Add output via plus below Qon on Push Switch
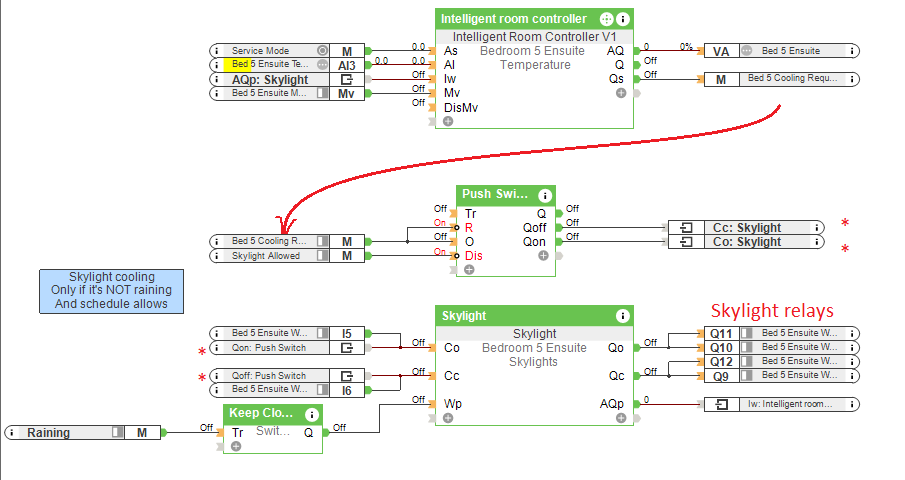 pyautogui.click(x=543, y=256)
